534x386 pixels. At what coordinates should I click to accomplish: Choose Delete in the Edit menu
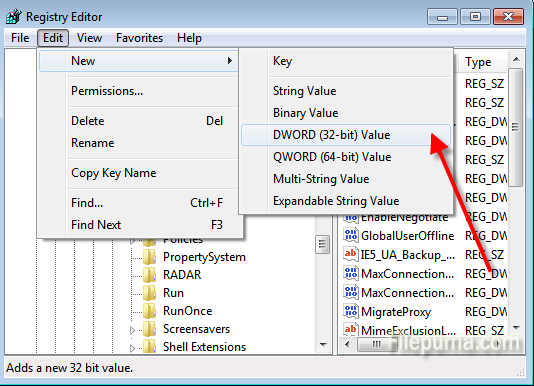coord(139,121)
